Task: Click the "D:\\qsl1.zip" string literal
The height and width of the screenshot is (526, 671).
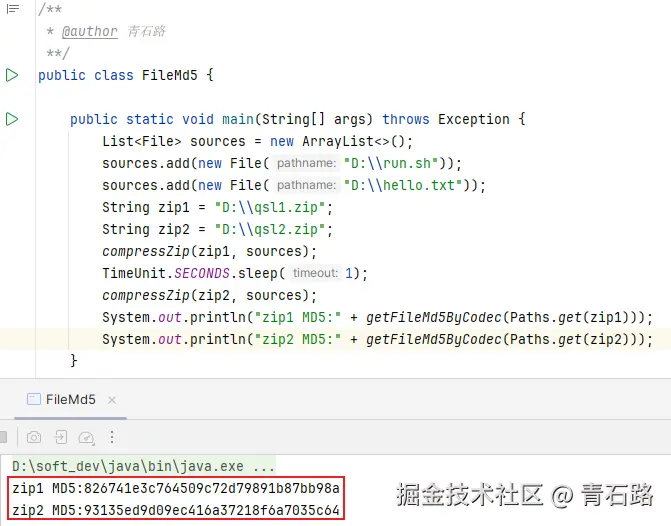Action: click(x=270, y=208)
